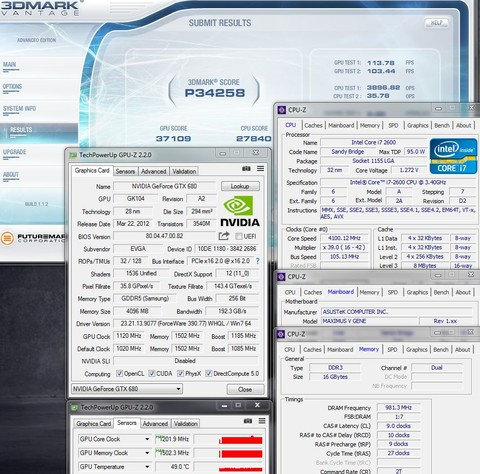The height and width of the screenshot is (474, 480).
Task: Open Caches tab in top CPU-Z window
Action: point(313,126)
